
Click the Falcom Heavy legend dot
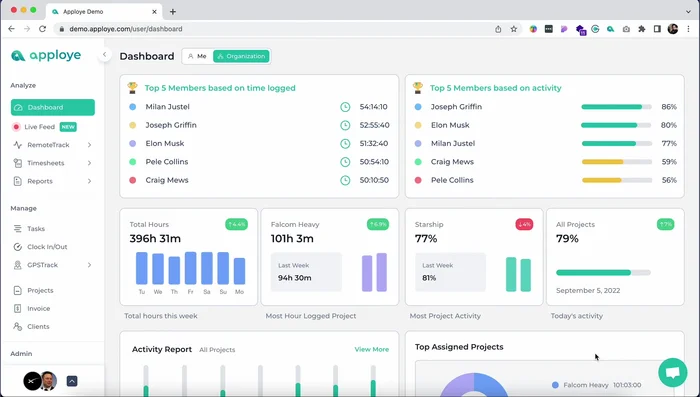pos(555,385)
